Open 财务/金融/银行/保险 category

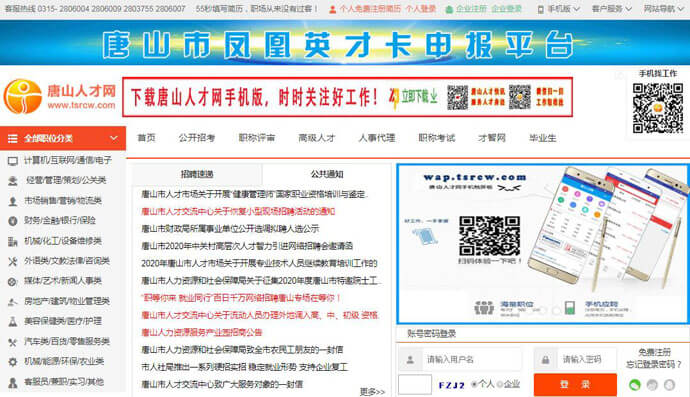point(60,221)
